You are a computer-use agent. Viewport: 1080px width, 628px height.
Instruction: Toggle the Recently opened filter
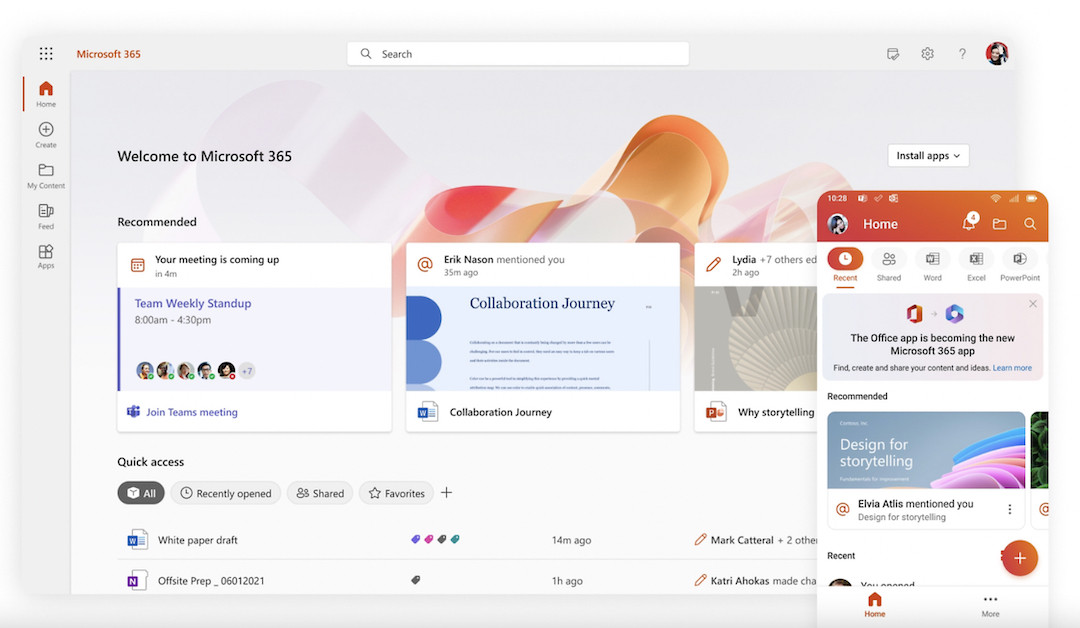click(225, 493)
